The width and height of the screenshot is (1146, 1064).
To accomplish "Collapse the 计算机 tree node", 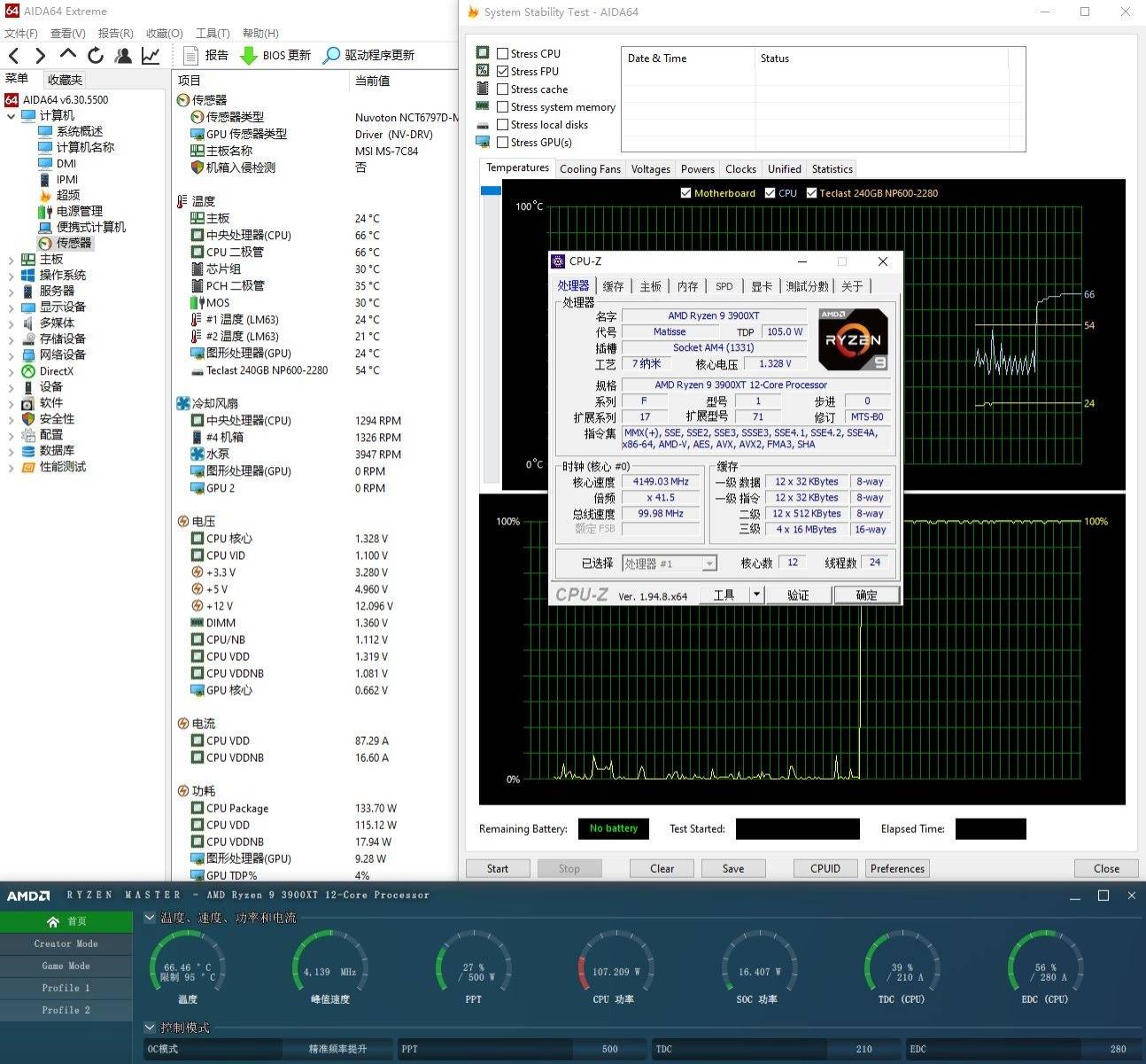I will pos(11,115).
